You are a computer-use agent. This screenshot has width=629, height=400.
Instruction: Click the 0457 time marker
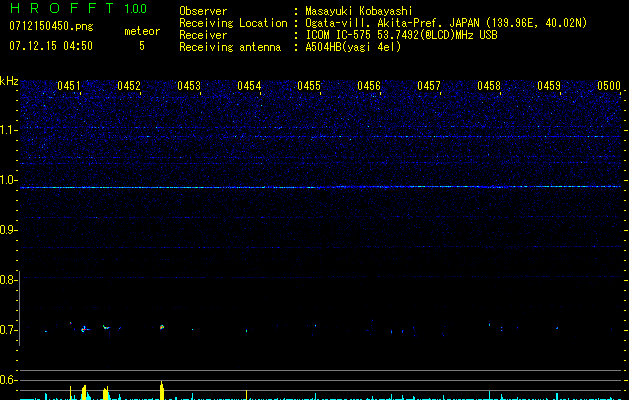(x=429, y=87)
